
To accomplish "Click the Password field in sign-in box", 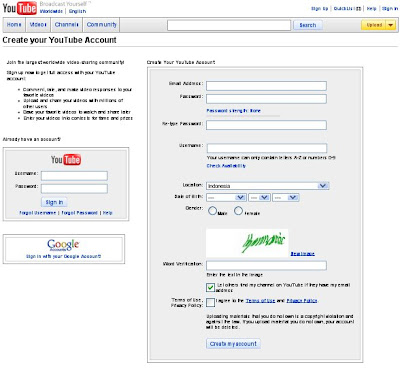I will click(x=74, y=189).
